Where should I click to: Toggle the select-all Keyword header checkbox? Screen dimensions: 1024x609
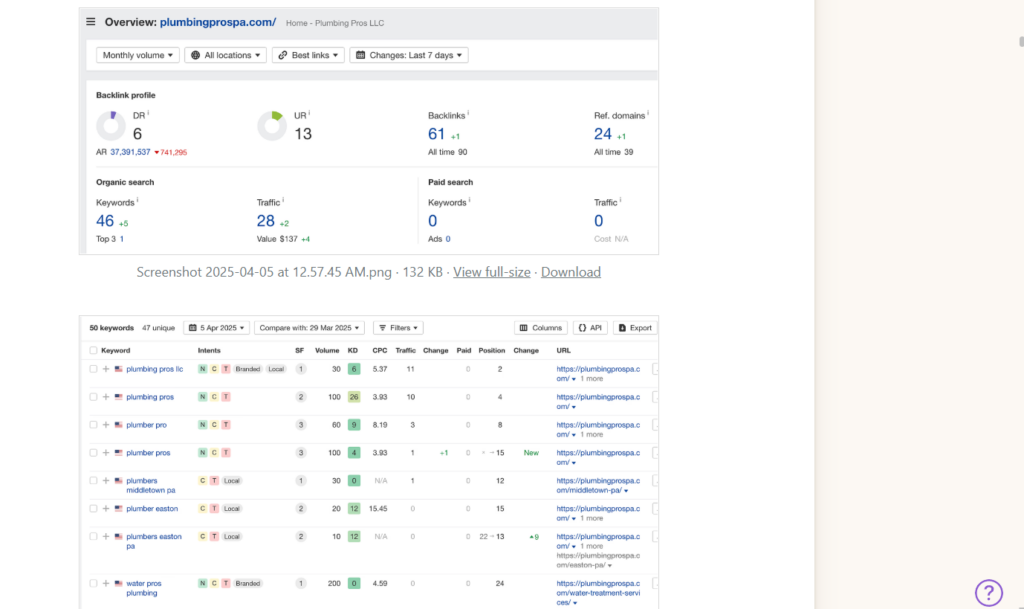pos(94,351)
